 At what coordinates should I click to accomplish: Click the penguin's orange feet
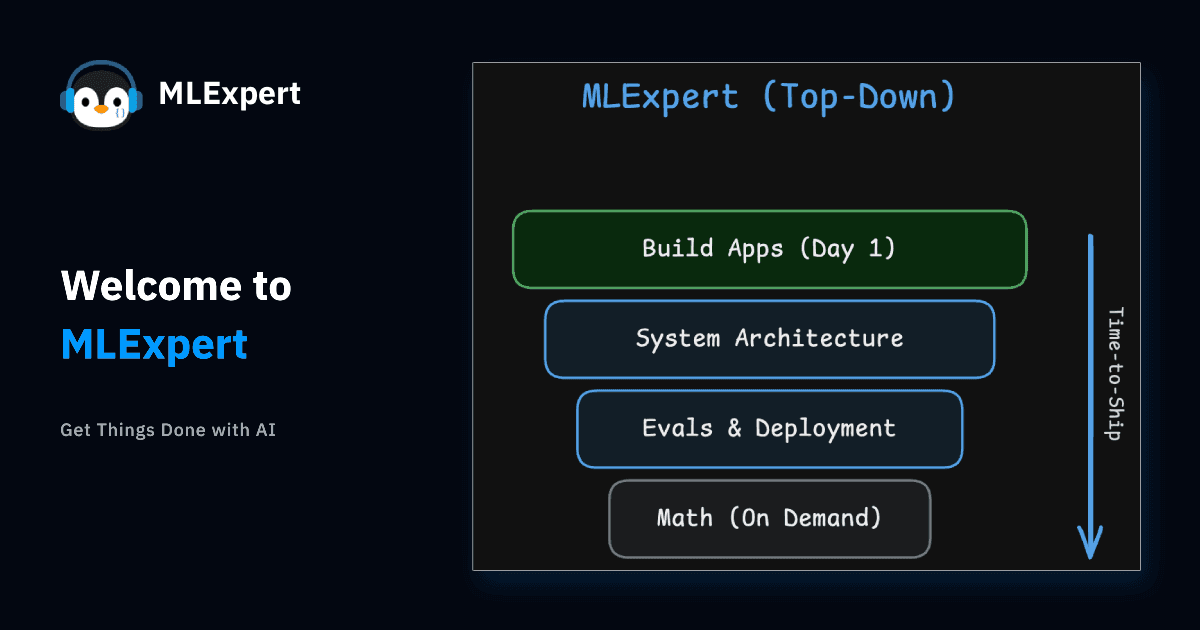pyautogui.click(x=100, y=127)
